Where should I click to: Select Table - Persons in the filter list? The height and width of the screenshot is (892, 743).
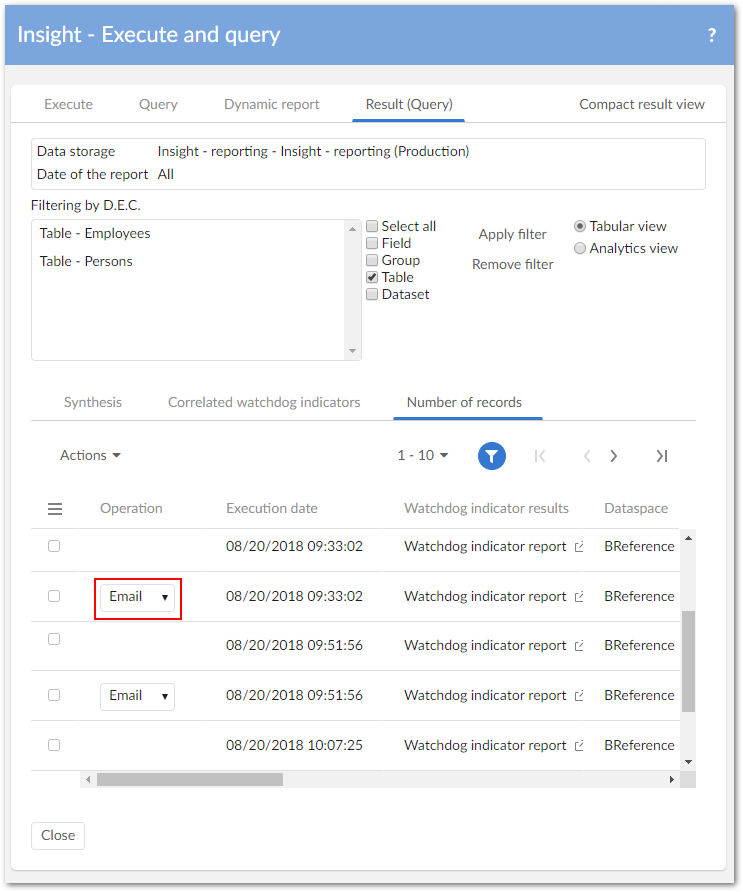point(86,261)
